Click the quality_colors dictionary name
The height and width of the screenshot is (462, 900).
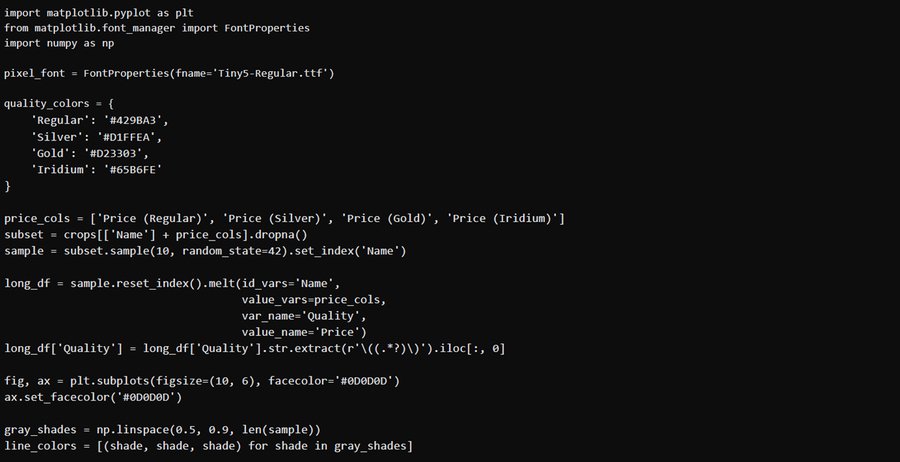[53, 103]
